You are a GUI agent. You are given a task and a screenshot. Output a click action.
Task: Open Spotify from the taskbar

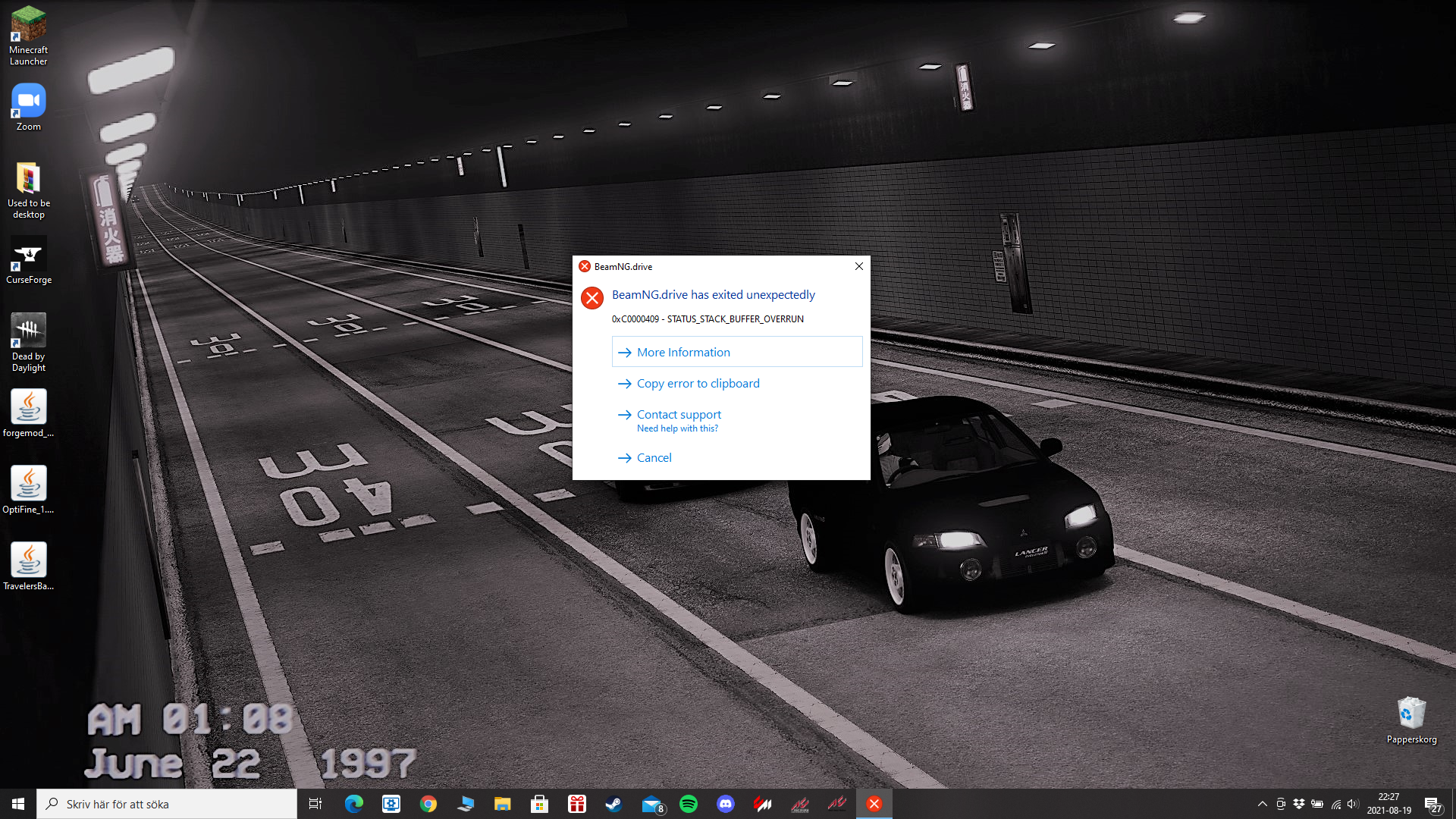(x=689, y=804)
